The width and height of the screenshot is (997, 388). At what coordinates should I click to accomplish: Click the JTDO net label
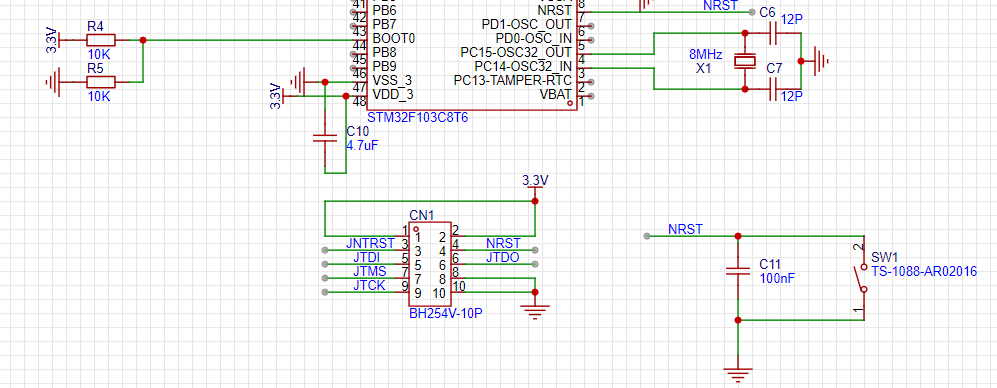(x=502, y=257)
